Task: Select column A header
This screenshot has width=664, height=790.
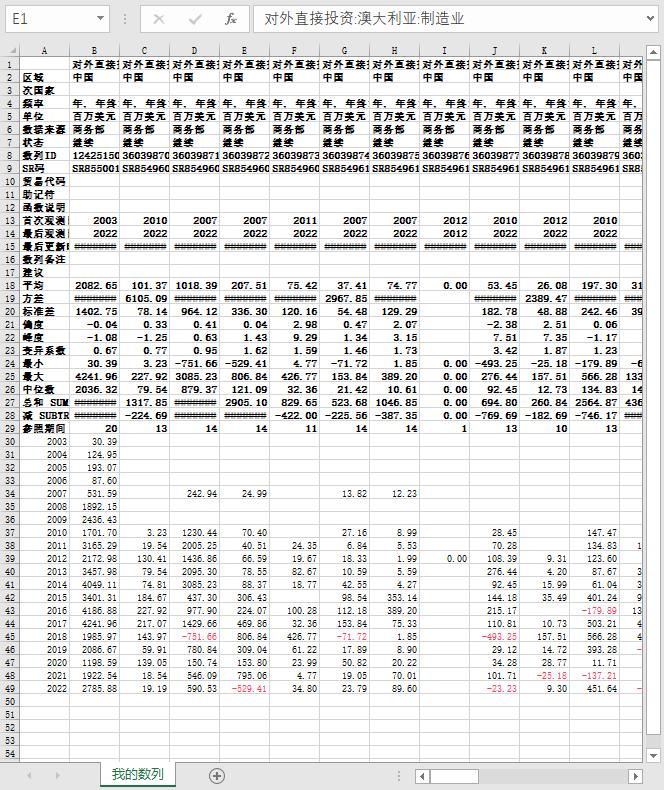Action: point(44,50)
